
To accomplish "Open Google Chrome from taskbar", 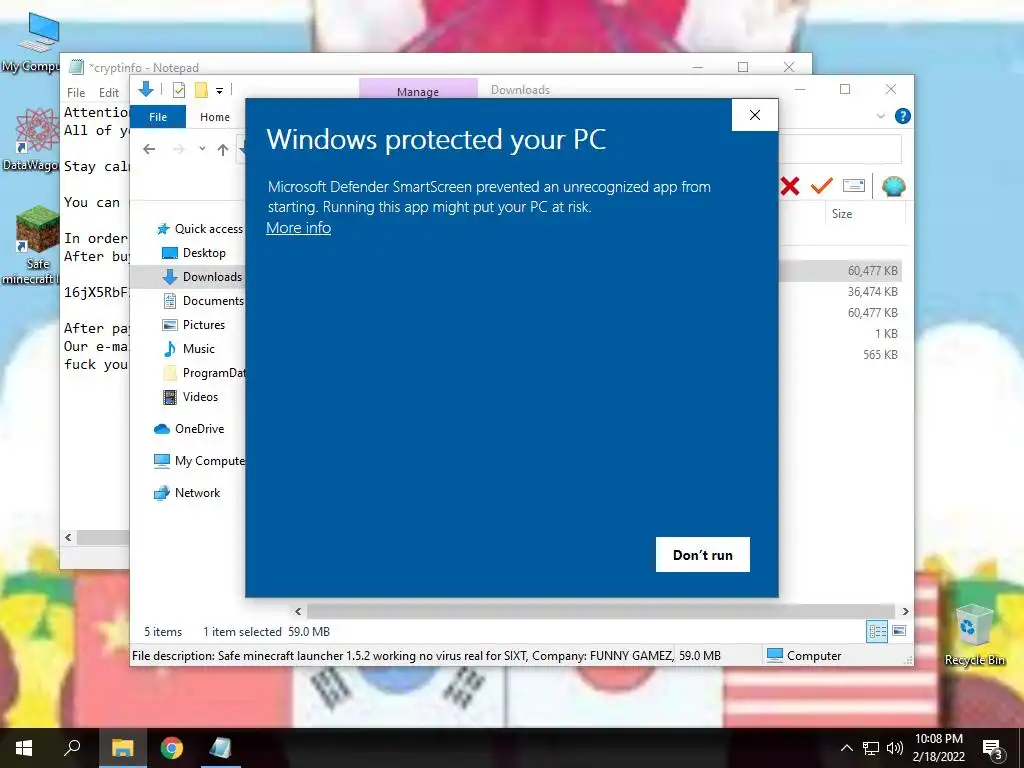I will [x=172, y=748].
